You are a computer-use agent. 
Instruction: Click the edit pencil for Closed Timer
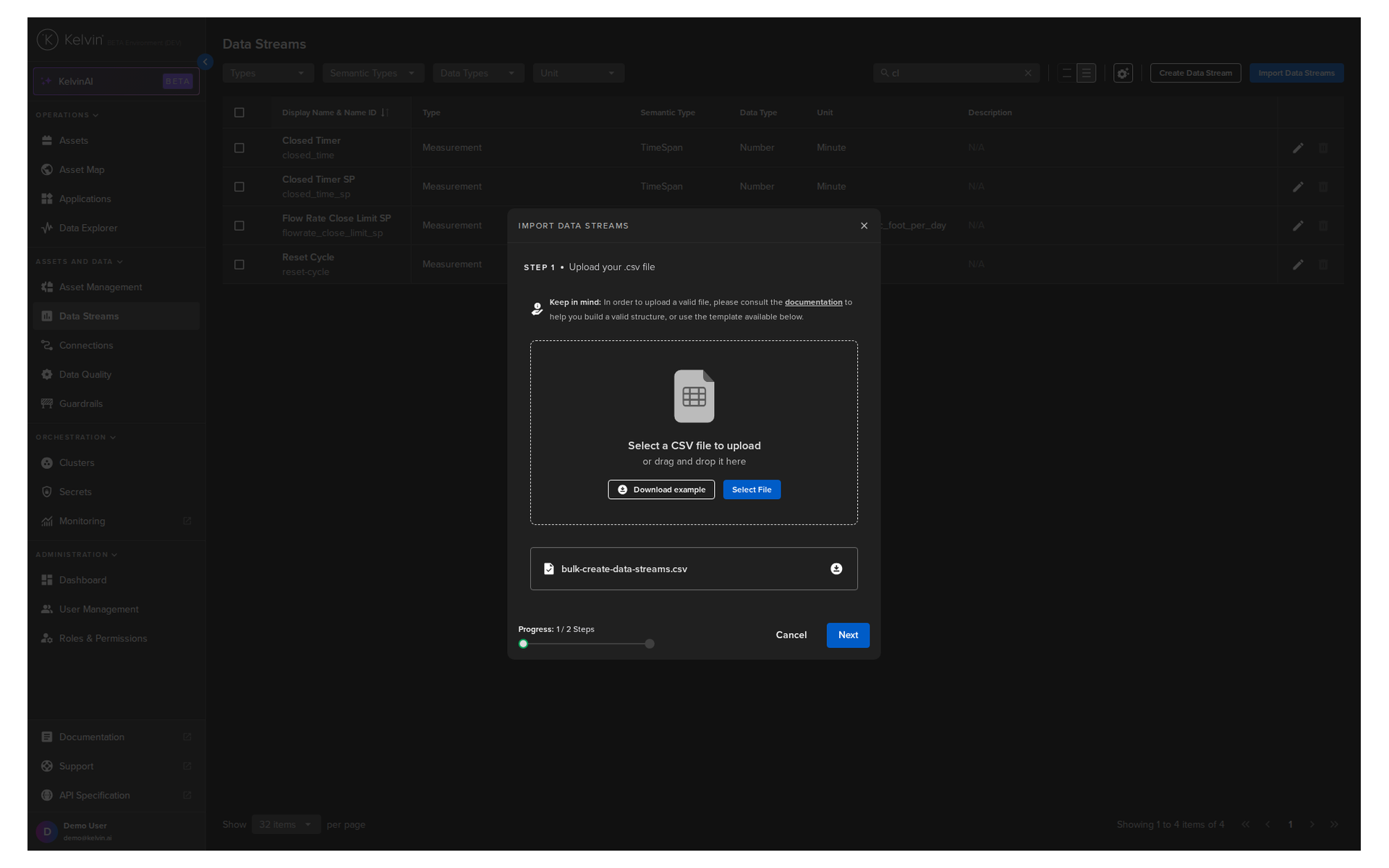click(x=1298, y=148)
